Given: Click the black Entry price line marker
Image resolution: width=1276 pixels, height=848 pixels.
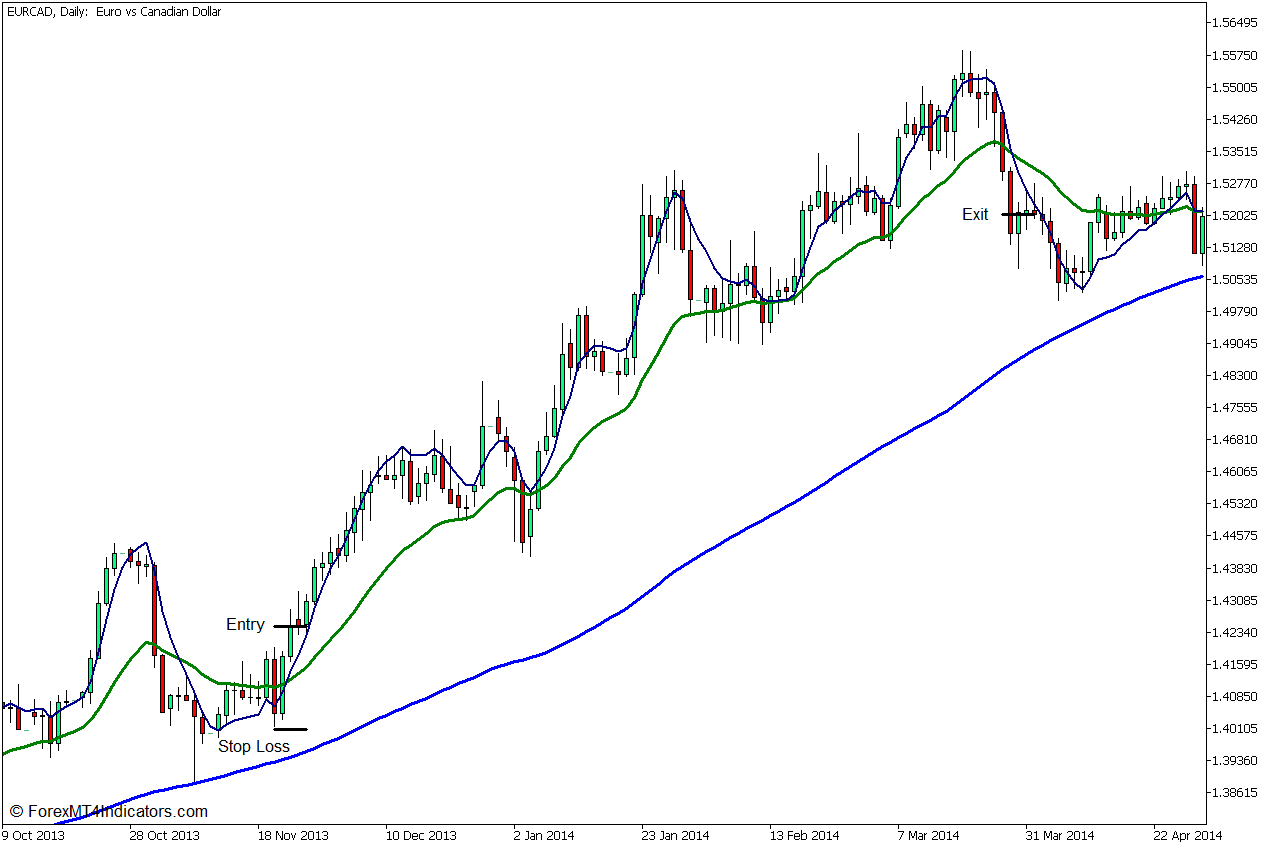Looking at the screenshot, I should (290, 626).
